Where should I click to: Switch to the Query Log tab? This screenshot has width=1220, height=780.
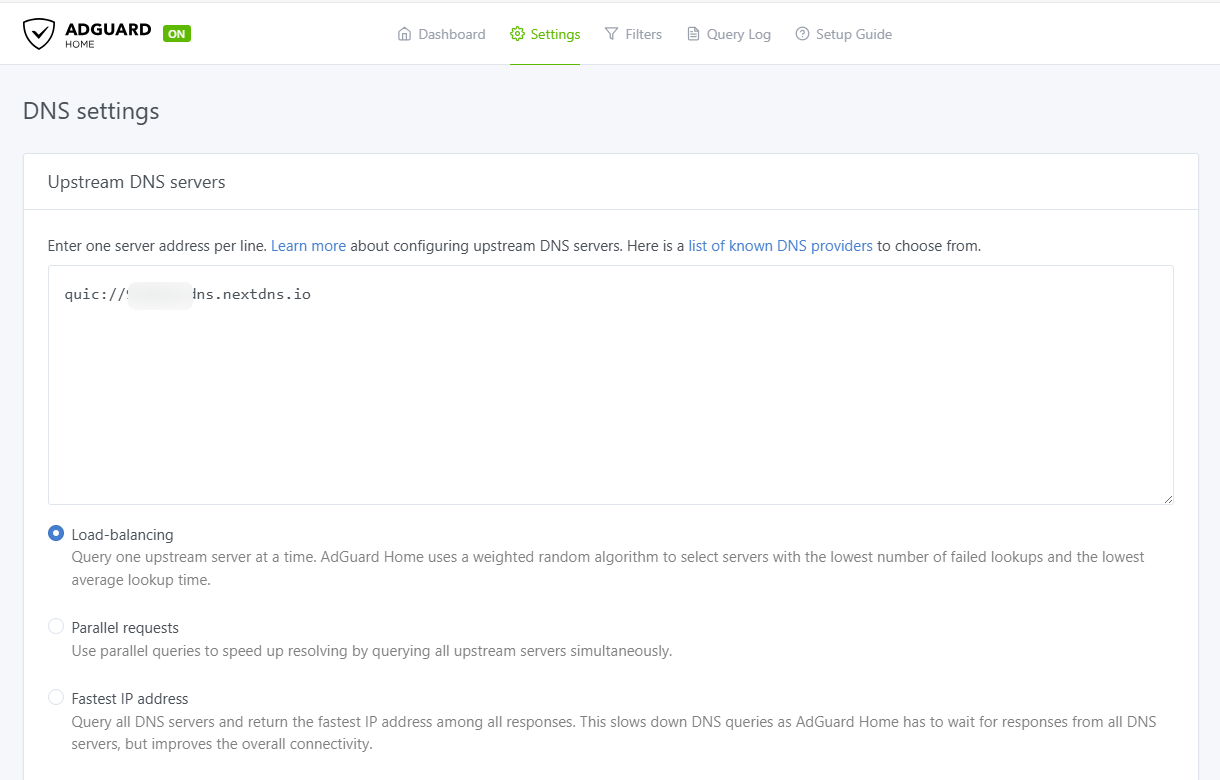click(x=738, y=34)
